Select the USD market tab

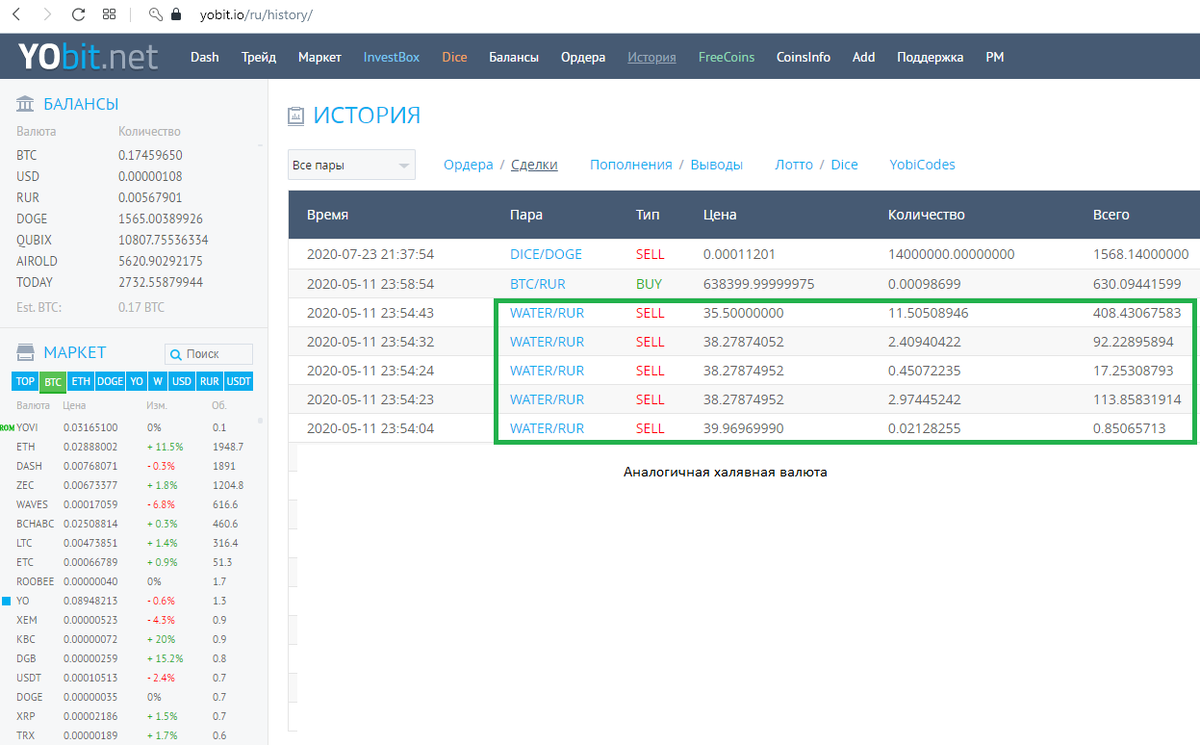tap(182, 381)
